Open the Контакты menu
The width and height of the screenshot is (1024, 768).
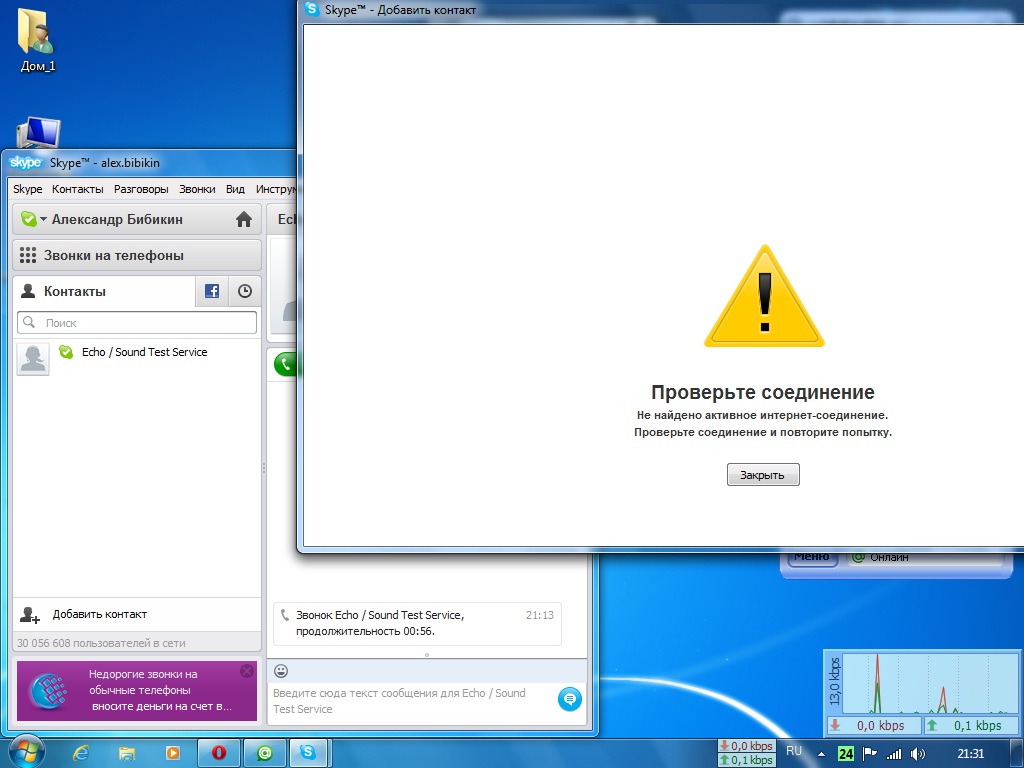78,189
